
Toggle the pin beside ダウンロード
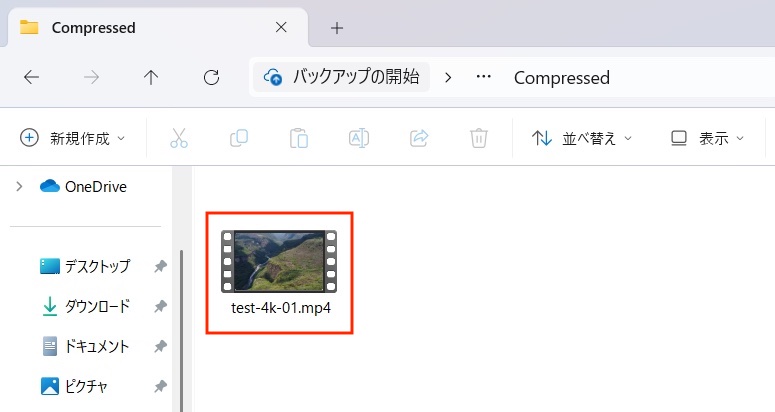tap(160, 307)
